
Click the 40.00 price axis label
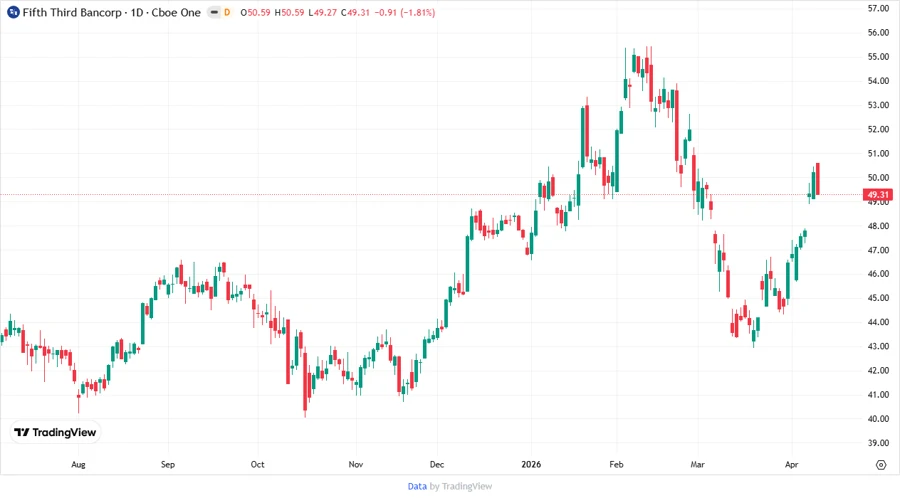[878, 419]
